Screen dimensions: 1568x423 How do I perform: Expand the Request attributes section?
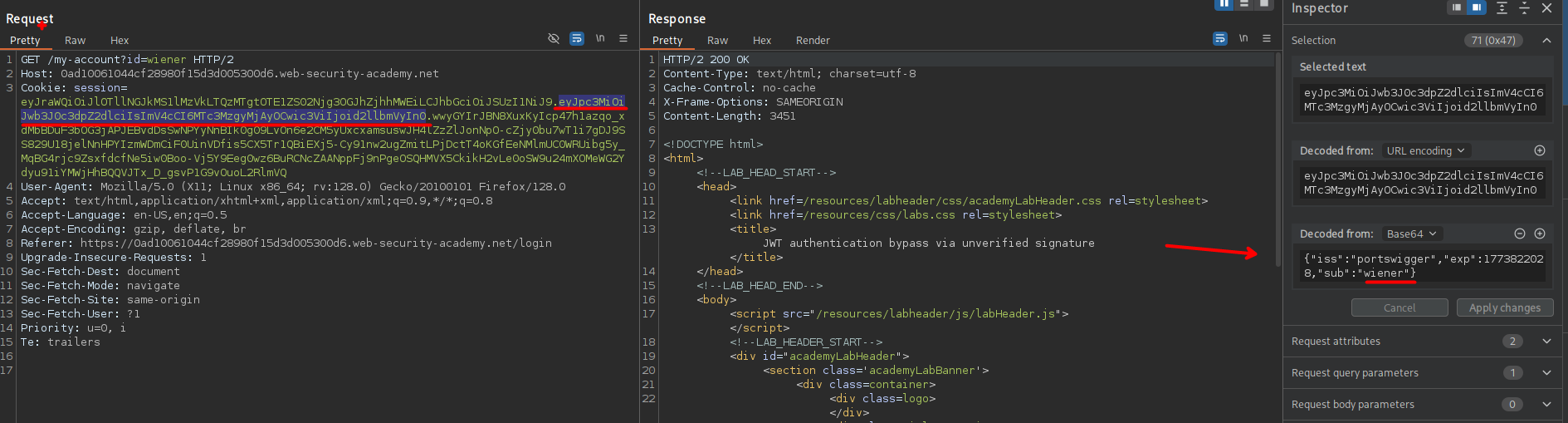click(x=1546, y=341)
